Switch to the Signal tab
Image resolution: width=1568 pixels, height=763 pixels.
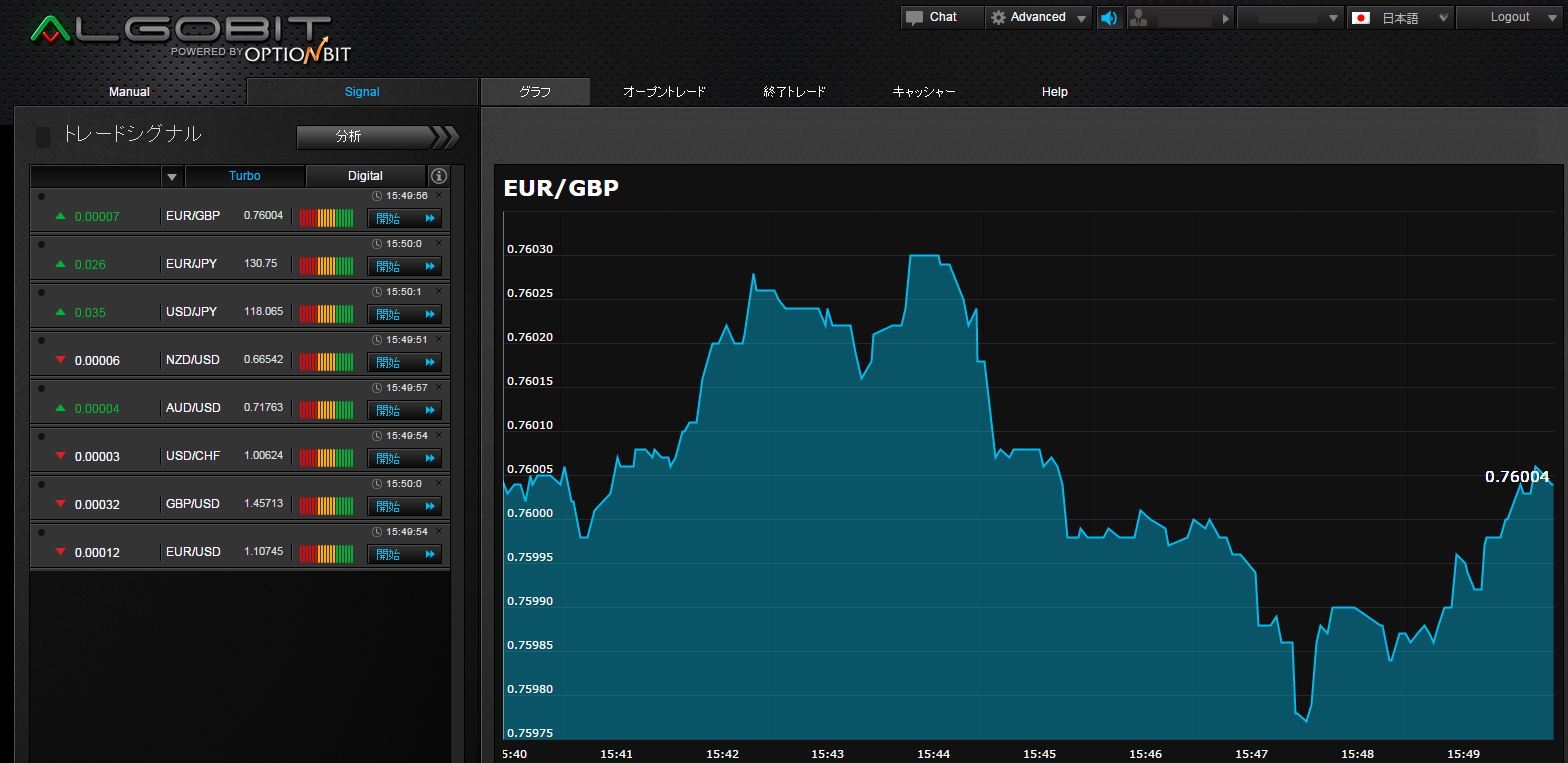pos(362,92)
